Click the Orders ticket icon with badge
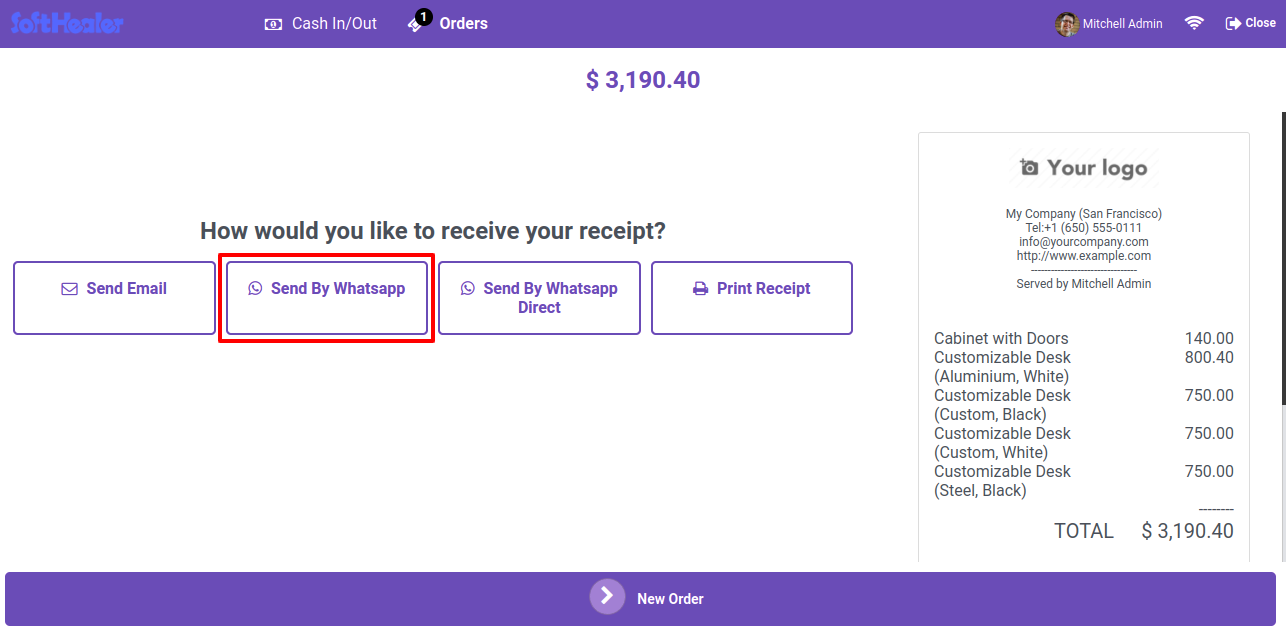 [x=419, y=22]
